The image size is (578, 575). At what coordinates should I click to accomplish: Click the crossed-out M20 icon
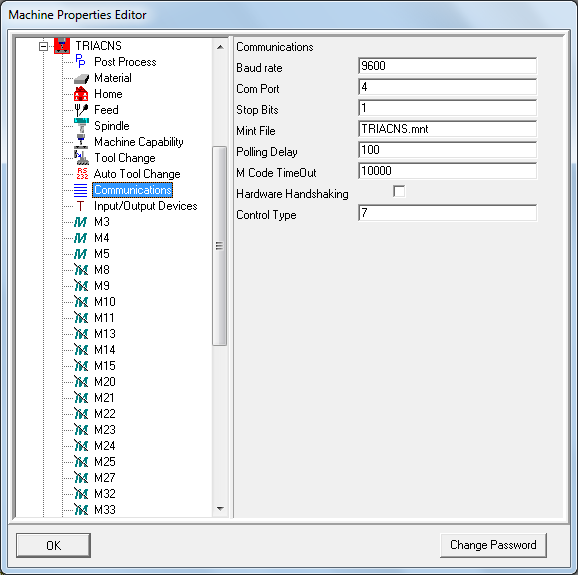click(x=81, y=381)
